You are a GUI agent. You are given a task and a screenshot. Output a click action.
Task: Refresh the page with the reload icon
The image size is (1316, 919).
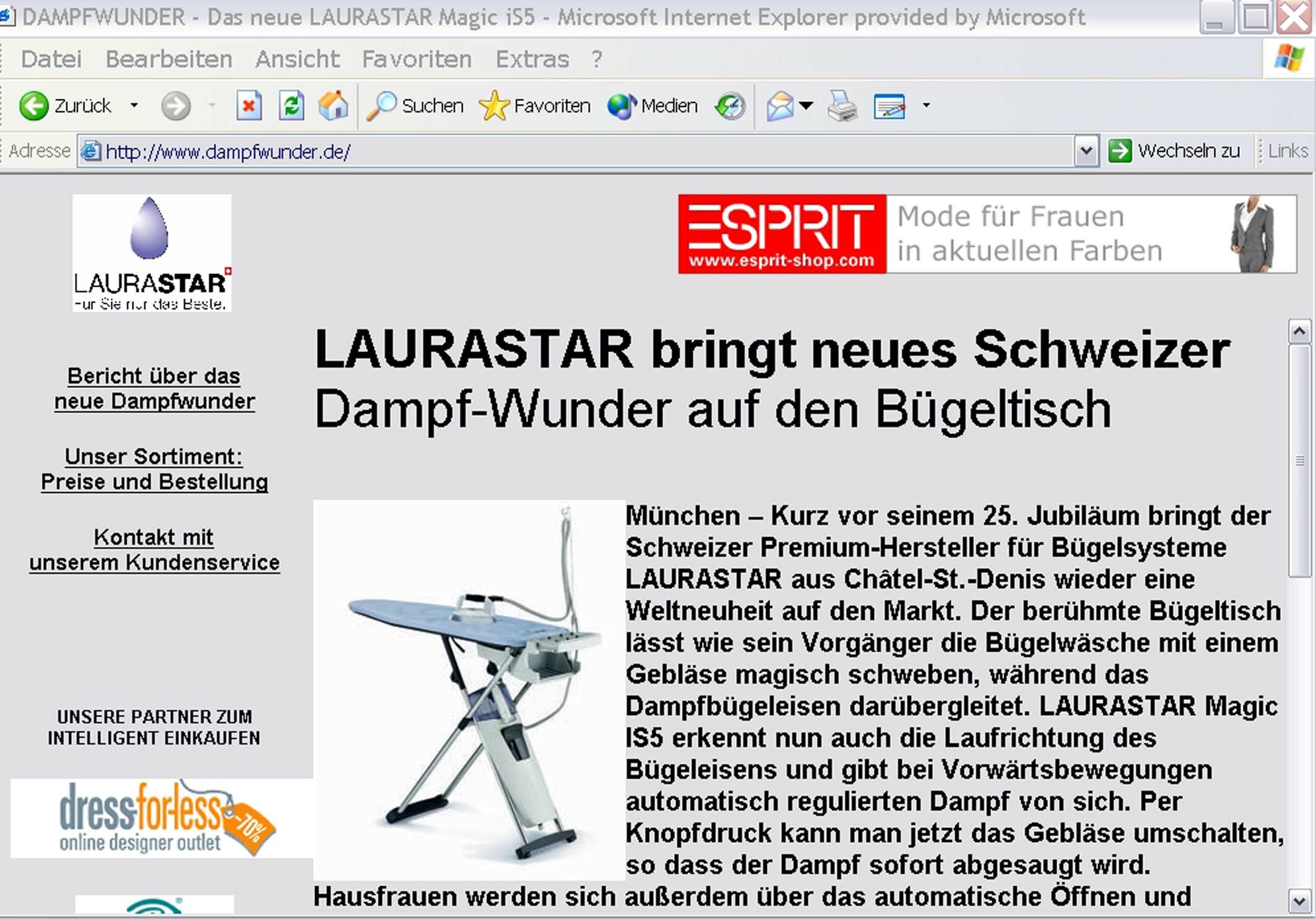click(x=292, y=106)
